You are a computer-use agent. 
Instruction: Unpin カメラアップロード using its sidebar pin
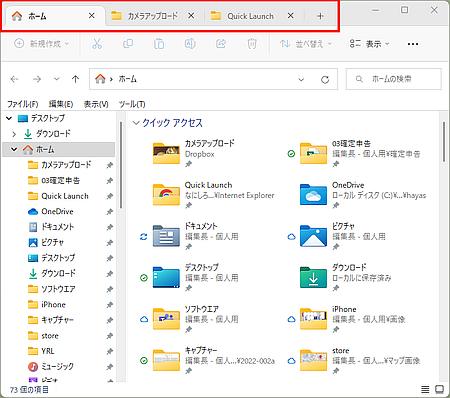[x=110, y=165]
